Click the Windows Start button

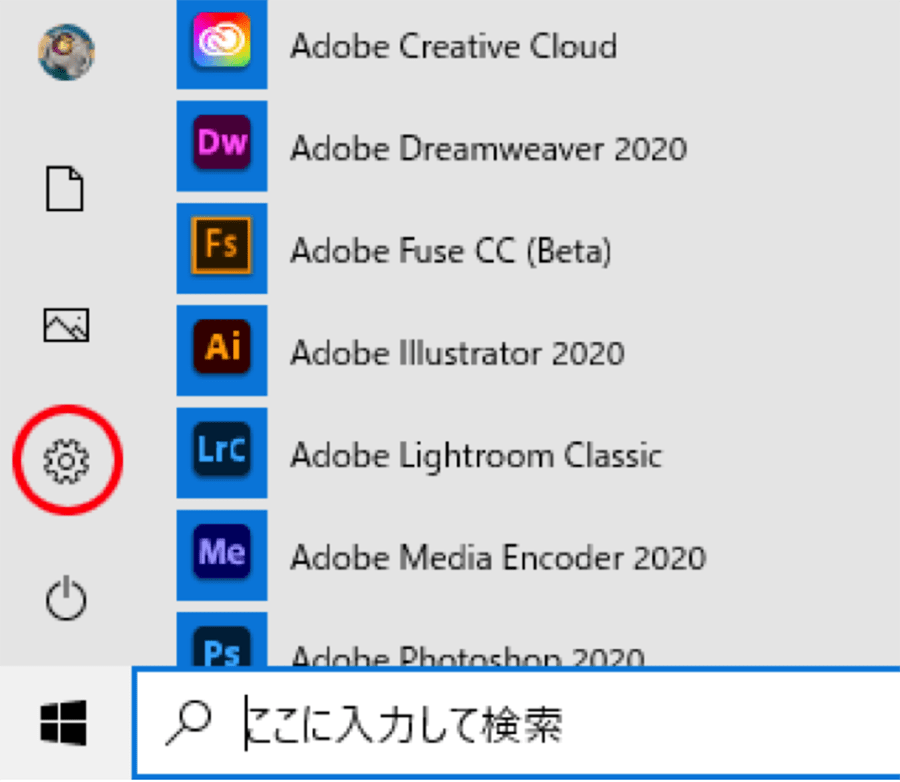[x=64, y=722]
